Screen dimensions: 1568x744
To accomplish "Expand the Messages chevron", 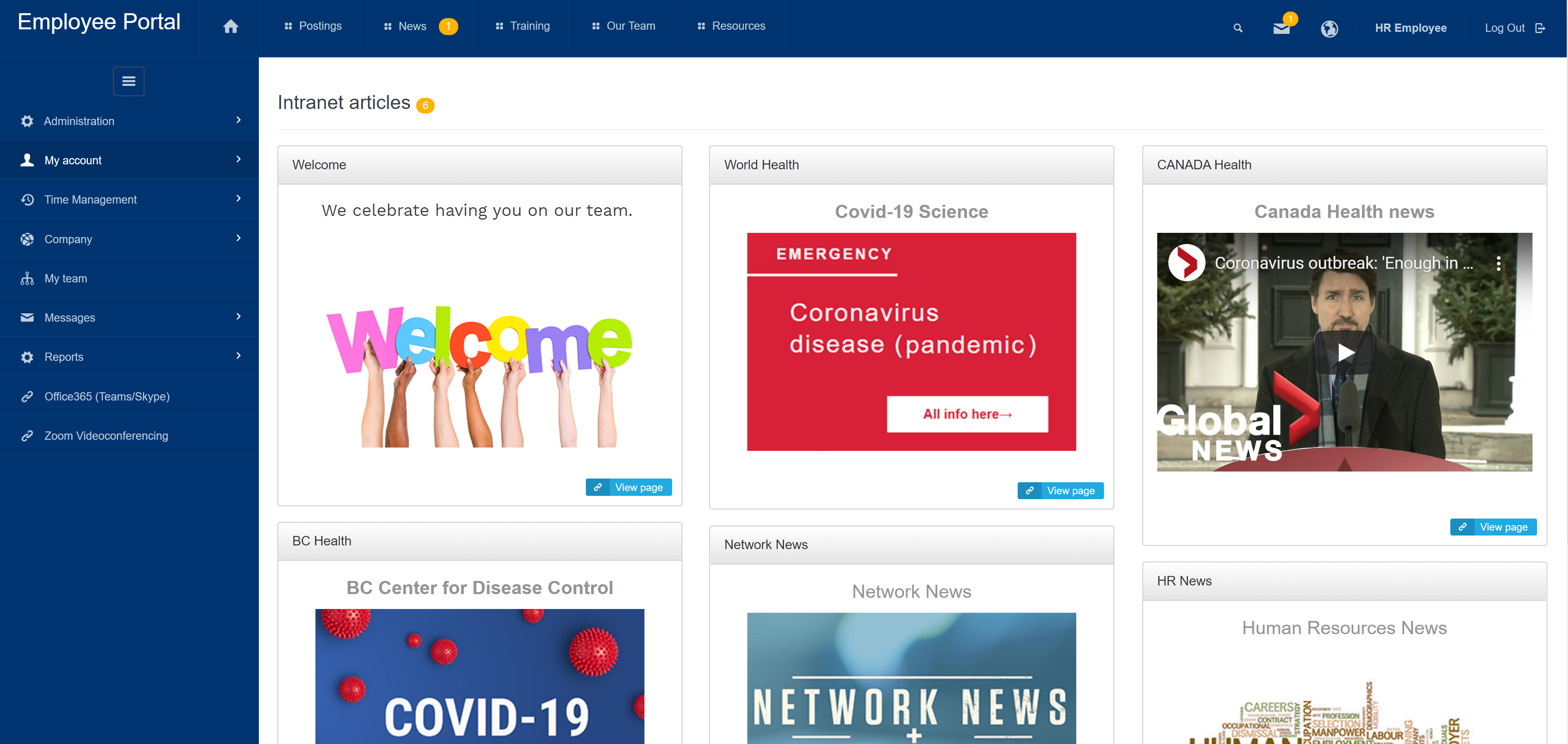I will pos(238,316).
